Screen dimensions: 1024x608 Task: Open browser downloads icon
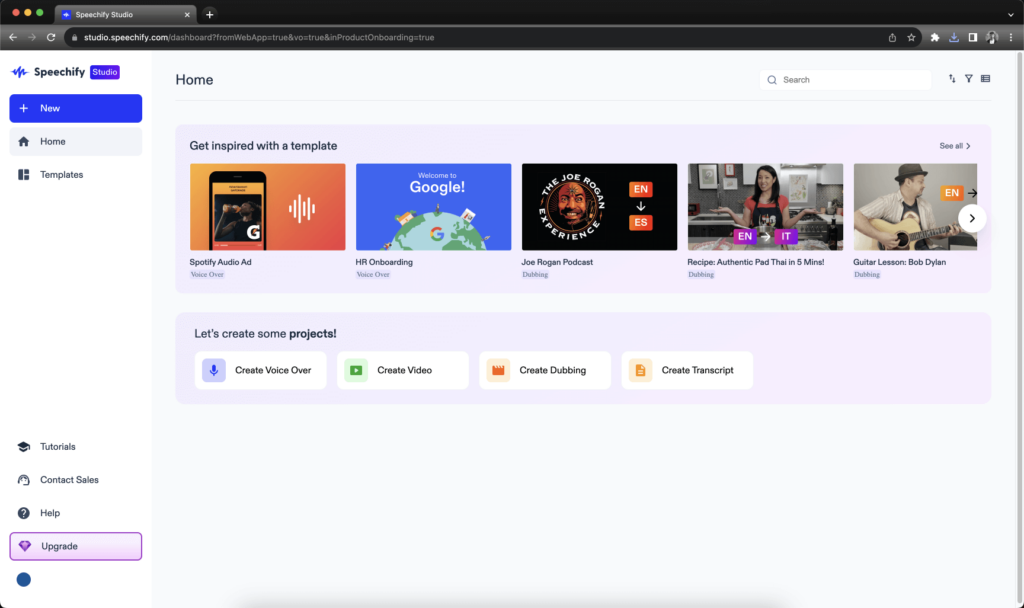pos(954,38)
